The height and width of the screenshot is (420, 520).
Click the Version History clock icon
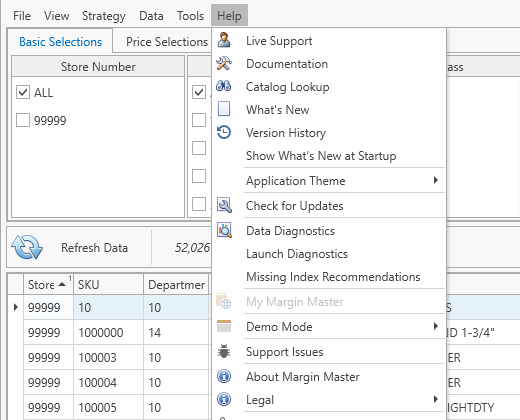point(224,132)
